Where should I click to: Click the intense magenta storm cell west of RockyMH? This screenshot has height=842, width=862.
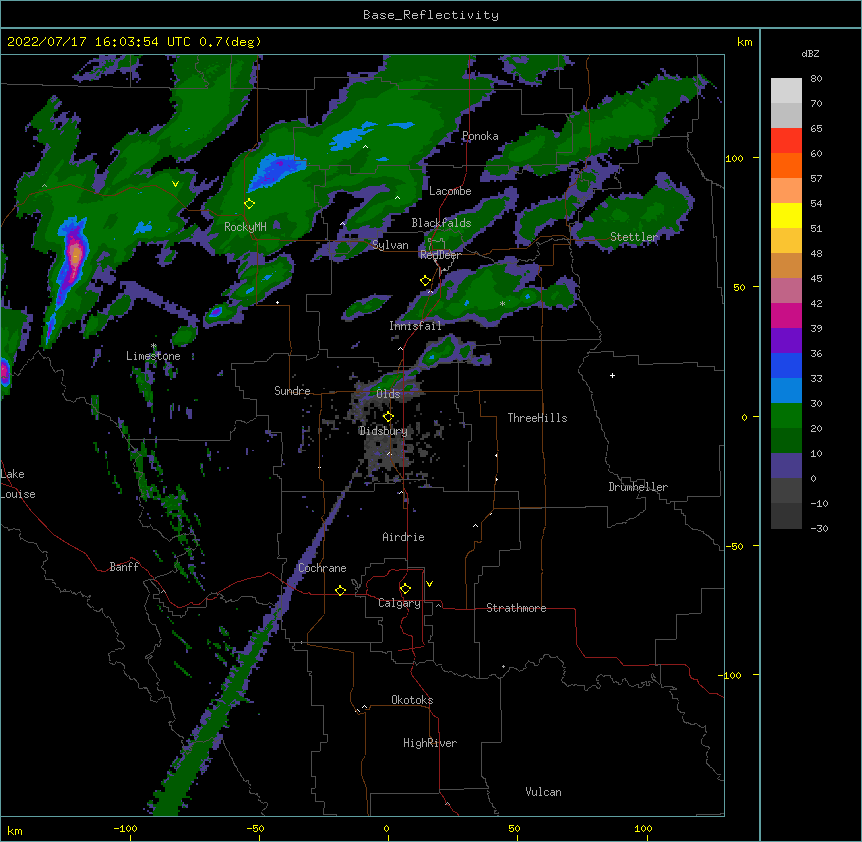74,256
